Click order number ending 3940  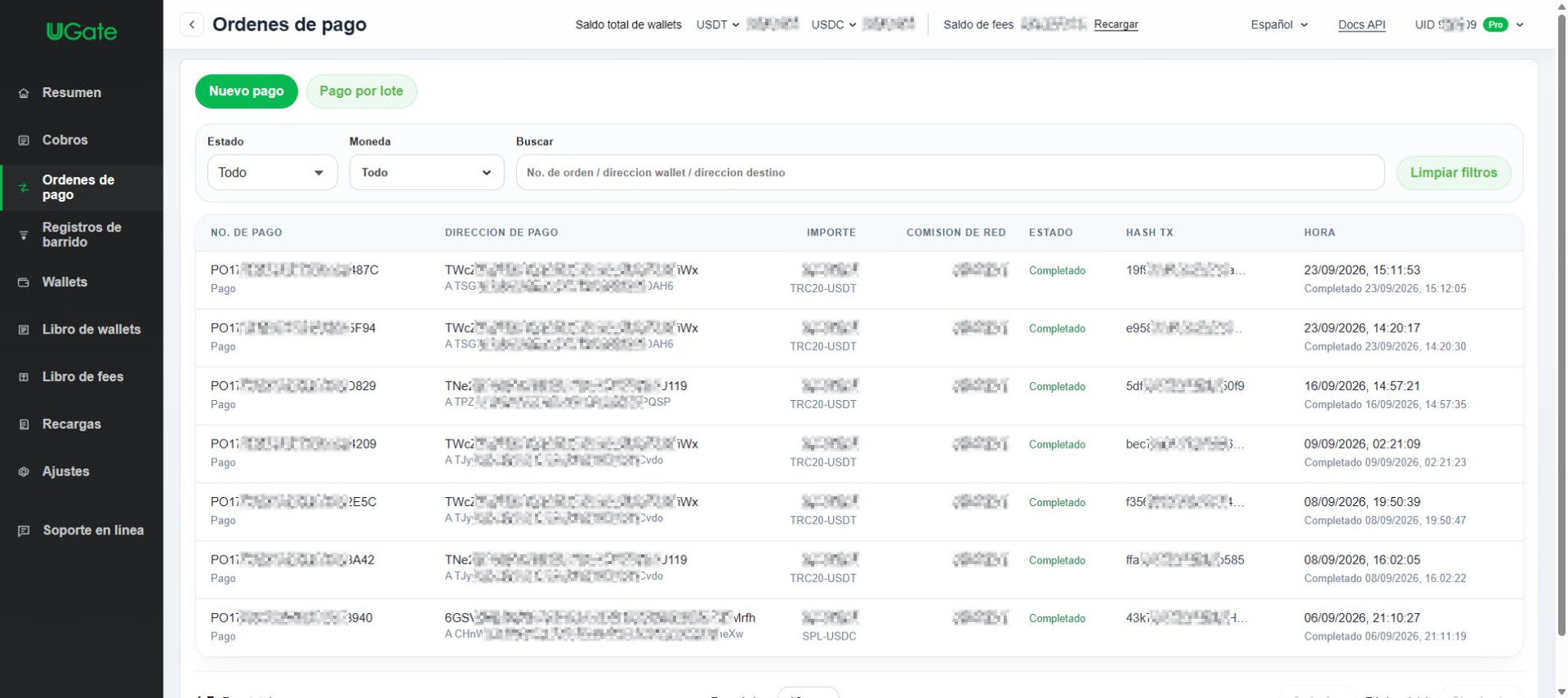click(x=292, y=618)
